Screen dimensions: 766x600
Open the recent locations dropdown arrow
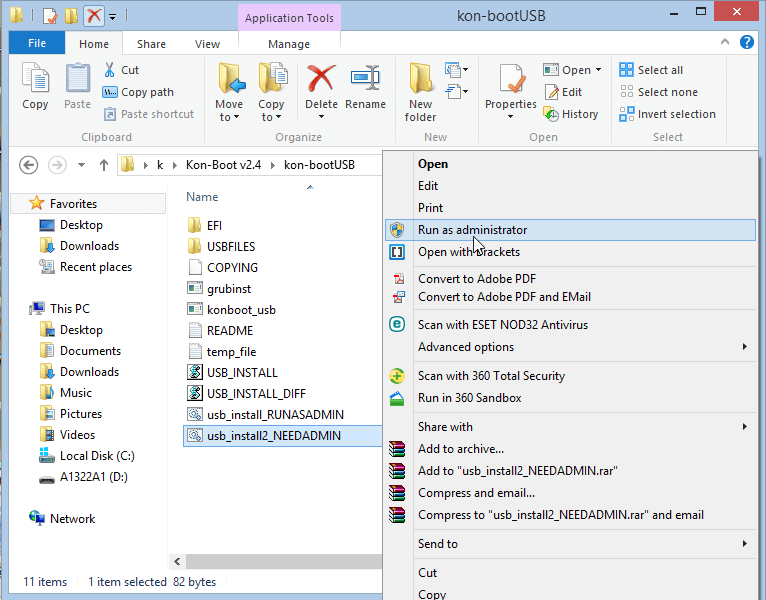click(81, 165)
